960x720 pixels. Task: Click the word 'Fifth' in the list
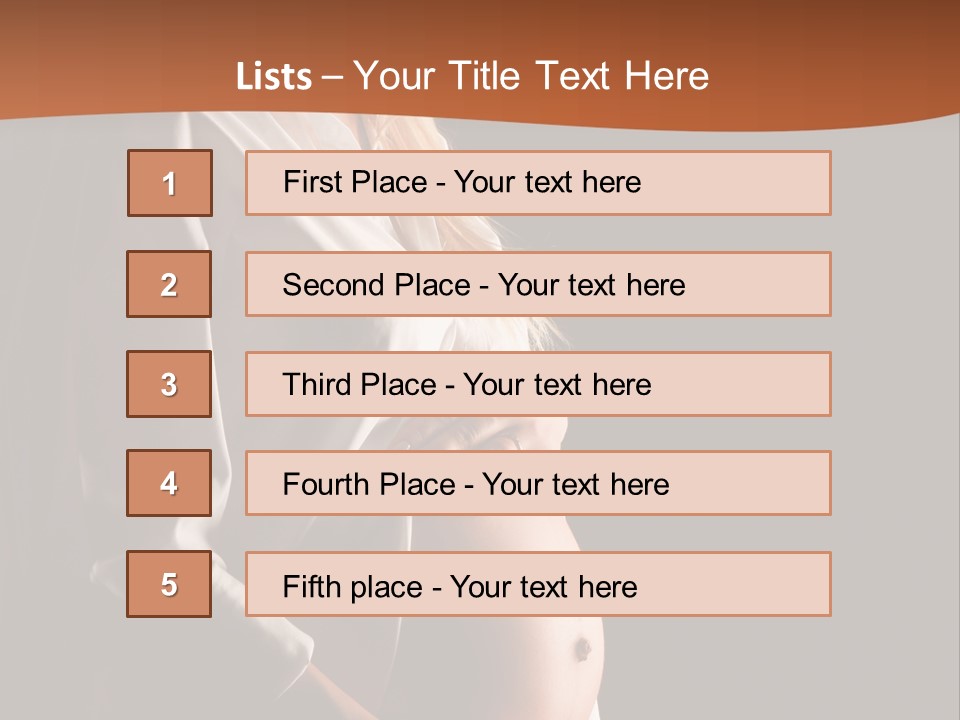click(311, 586)
